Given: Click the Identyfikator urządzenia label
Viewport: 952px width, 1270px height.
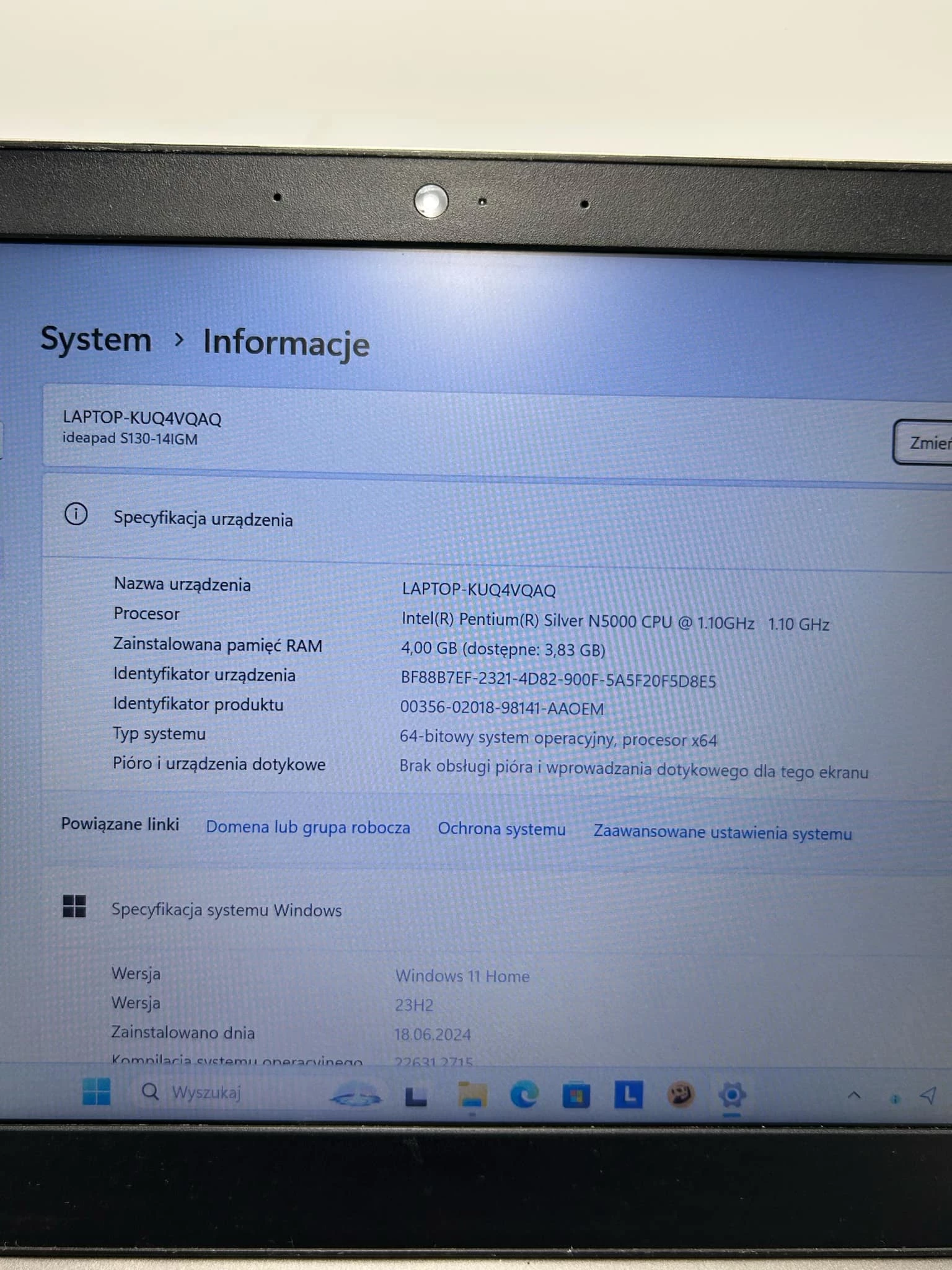Looking at the screenshot, I should pyautogui.click(x=204, y=675).
